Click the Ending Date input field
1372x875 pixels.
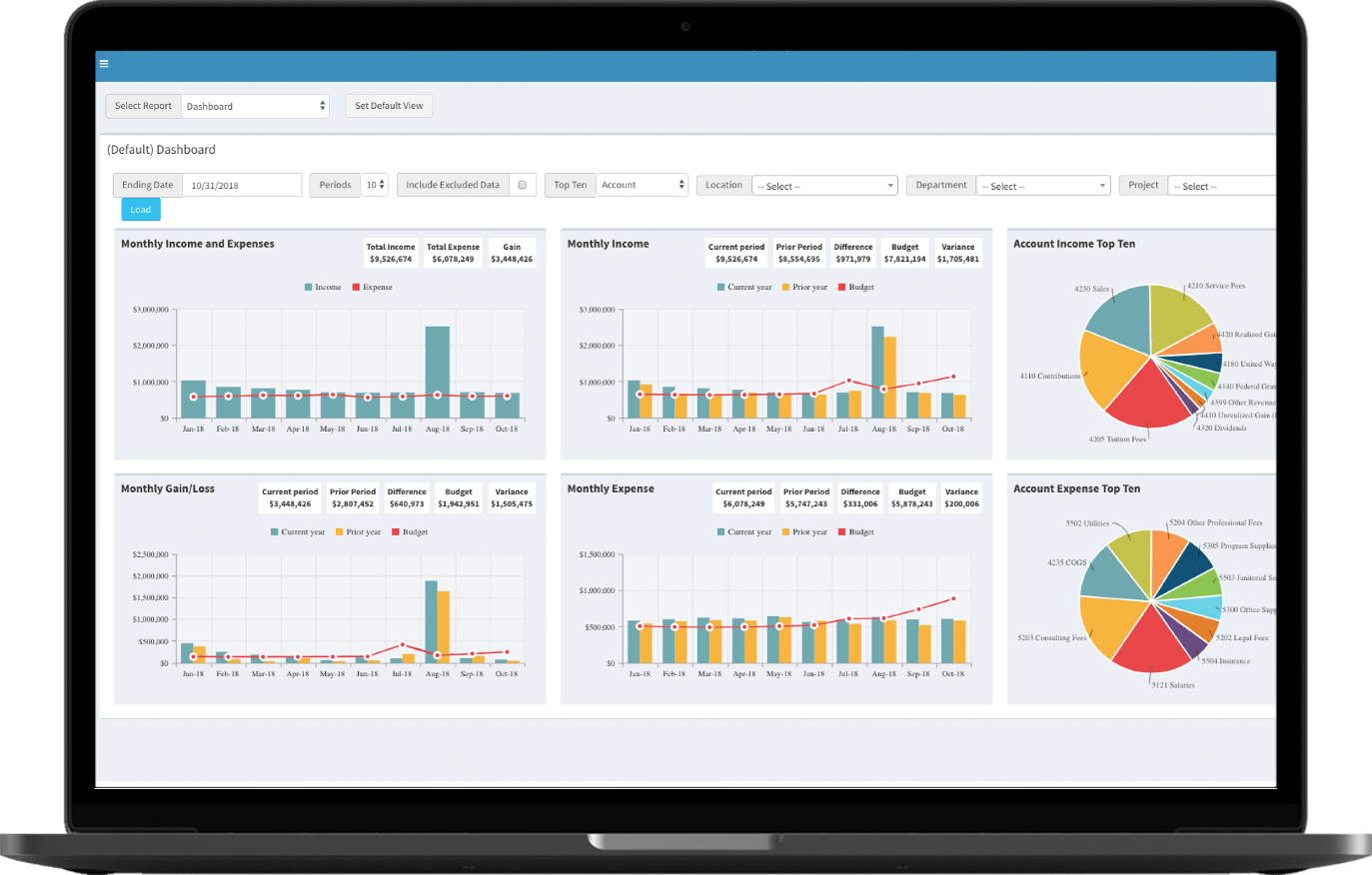point(240,185)
